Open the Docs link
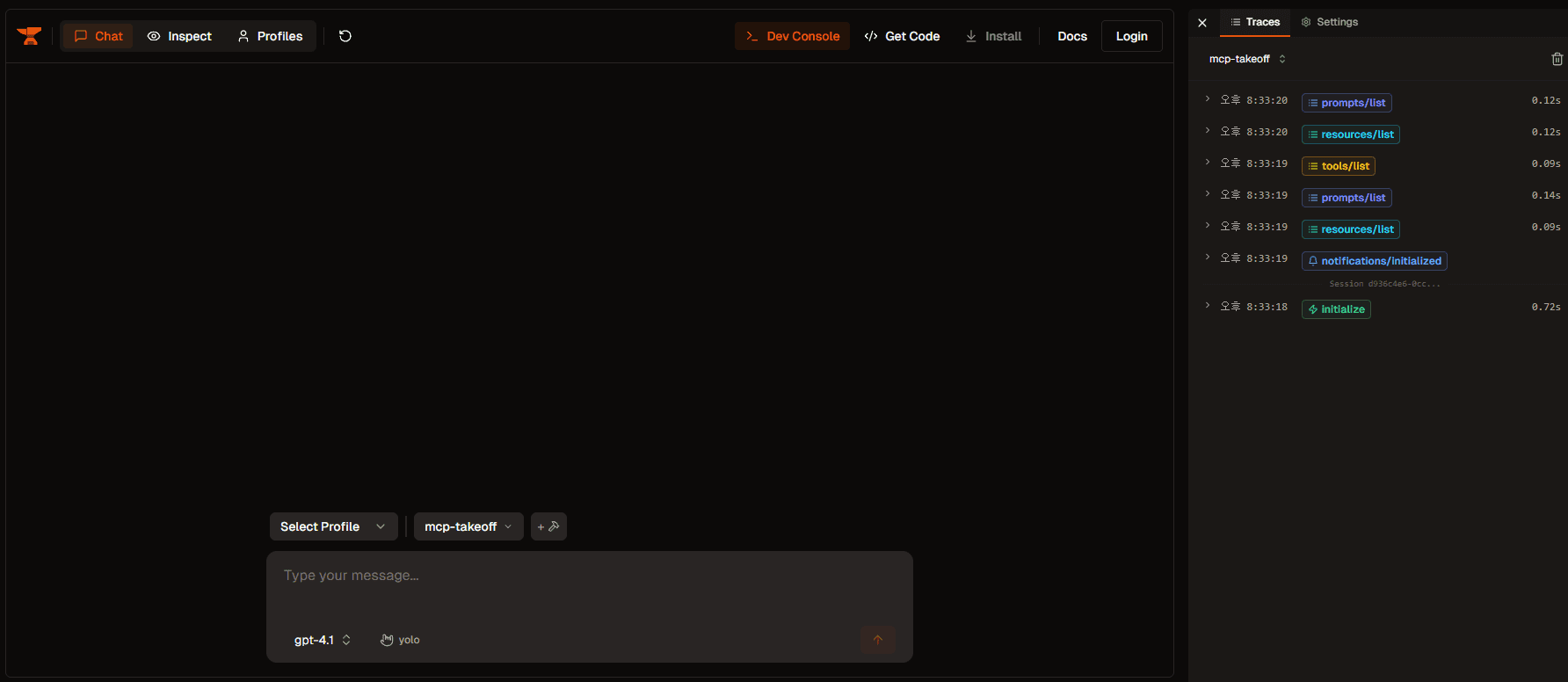1568x682 pixels. [1072, 36]
